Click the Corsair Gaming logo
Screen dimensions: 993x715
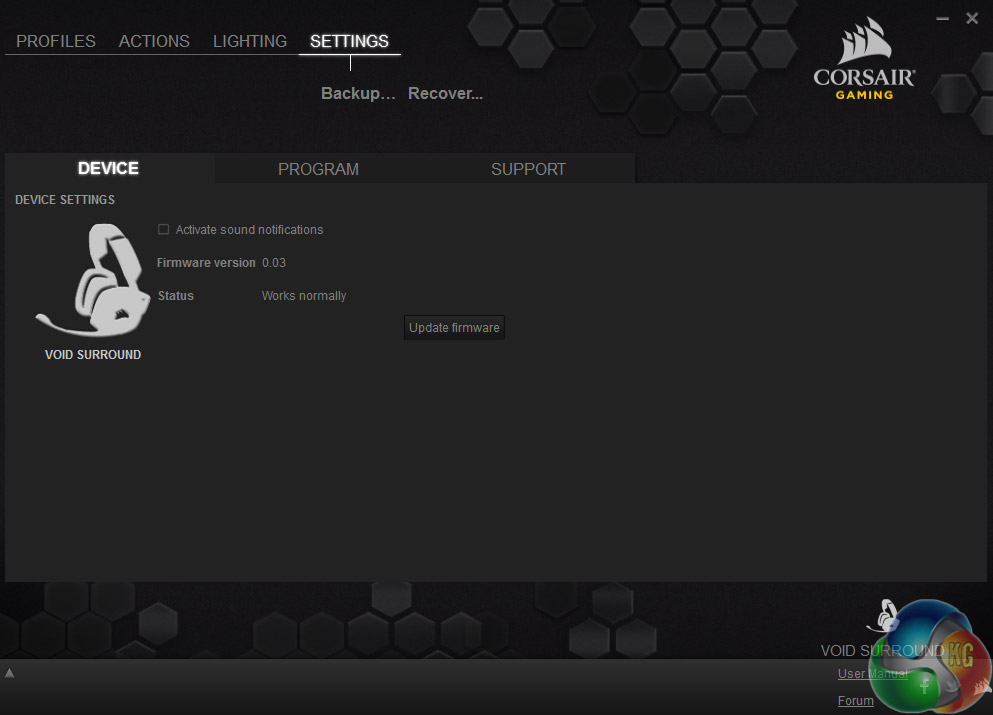click(864, 58)
